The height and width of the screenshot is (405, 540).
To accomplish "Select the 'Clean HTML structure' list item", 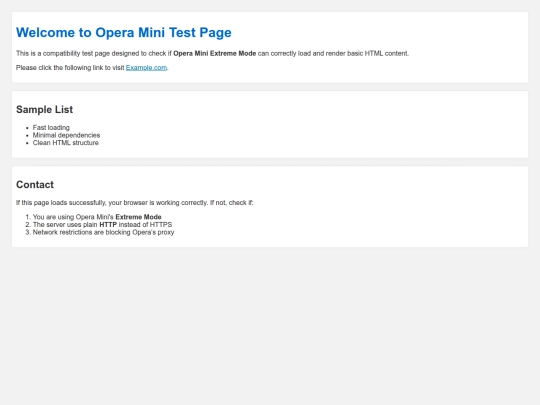I will coord(65,143).
